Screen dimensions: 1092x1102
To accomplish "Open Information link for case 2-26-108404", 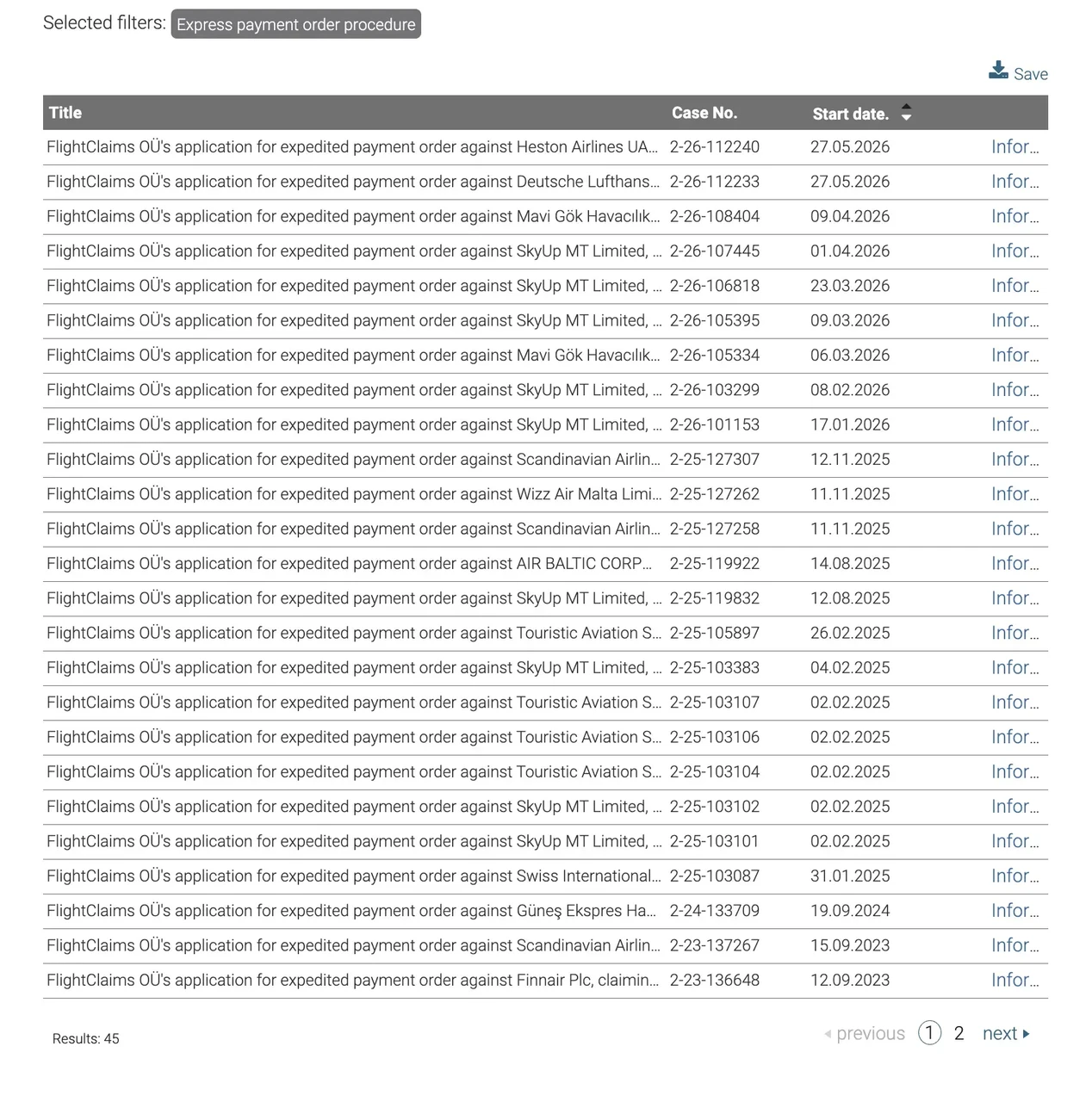I will [x=1014, y=216].
